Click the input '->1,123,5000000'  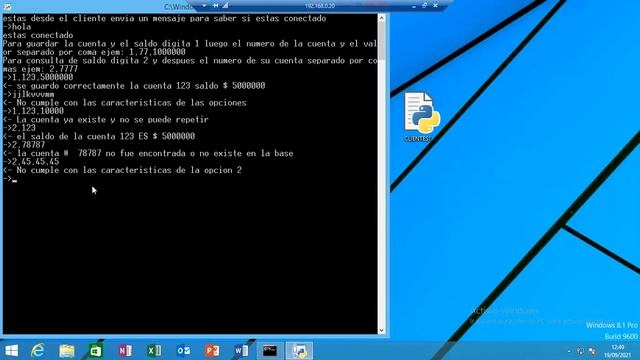(x=38, y=77)
